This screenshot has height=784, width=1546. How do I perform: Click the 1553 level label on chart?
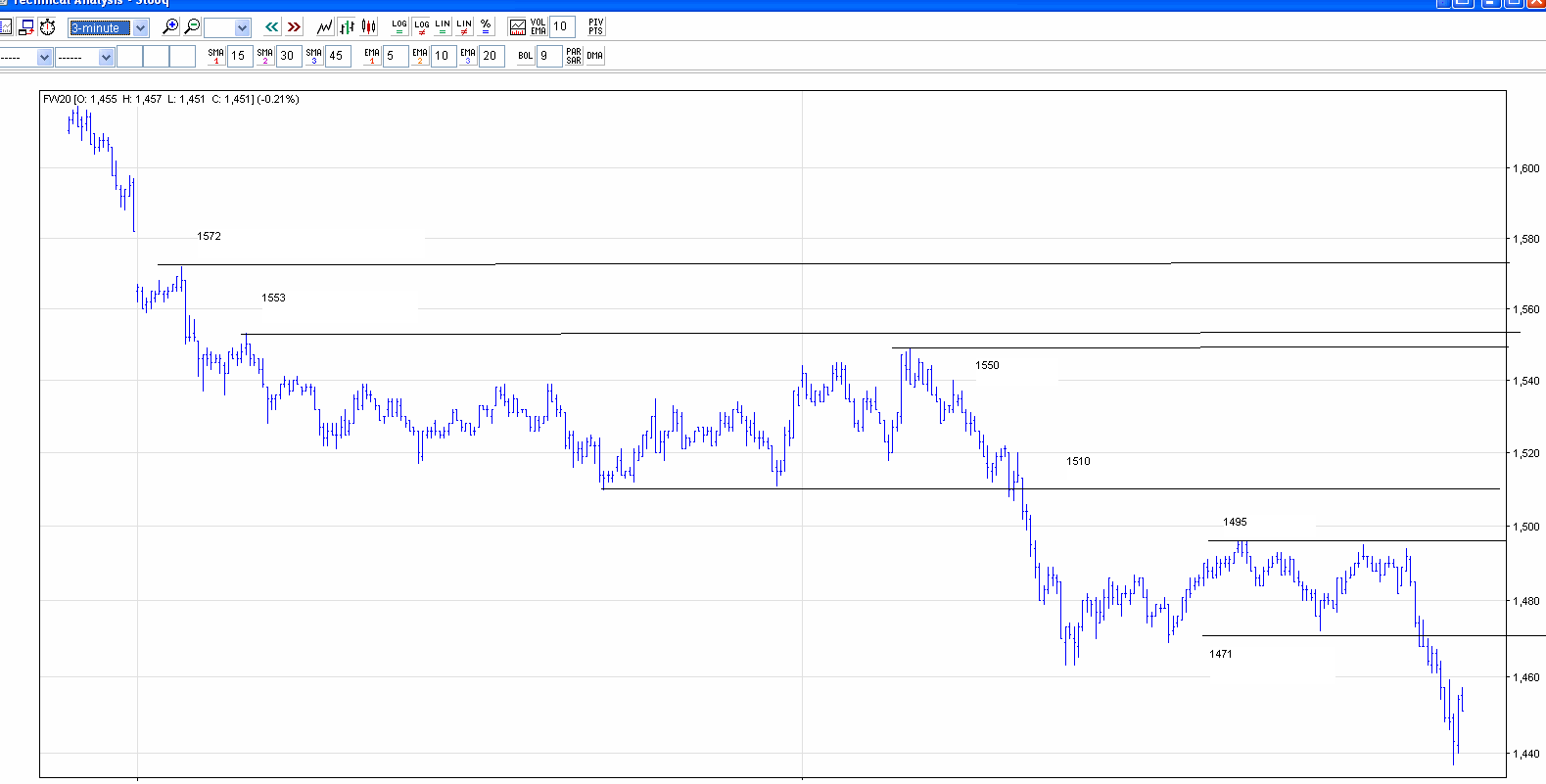tap(273, 298)
